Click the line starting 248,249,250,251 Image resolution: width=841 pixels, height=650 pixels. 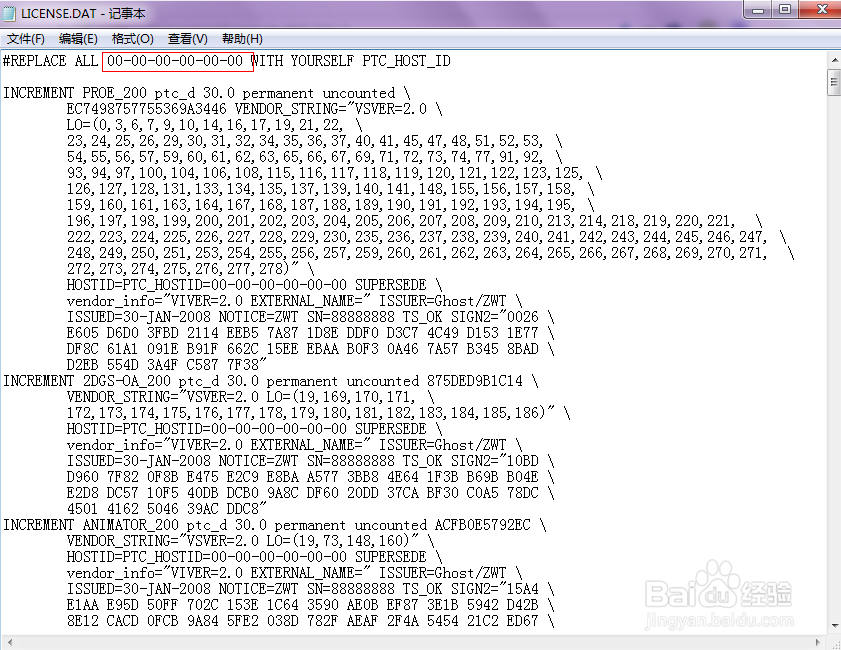tap(430, 253)
